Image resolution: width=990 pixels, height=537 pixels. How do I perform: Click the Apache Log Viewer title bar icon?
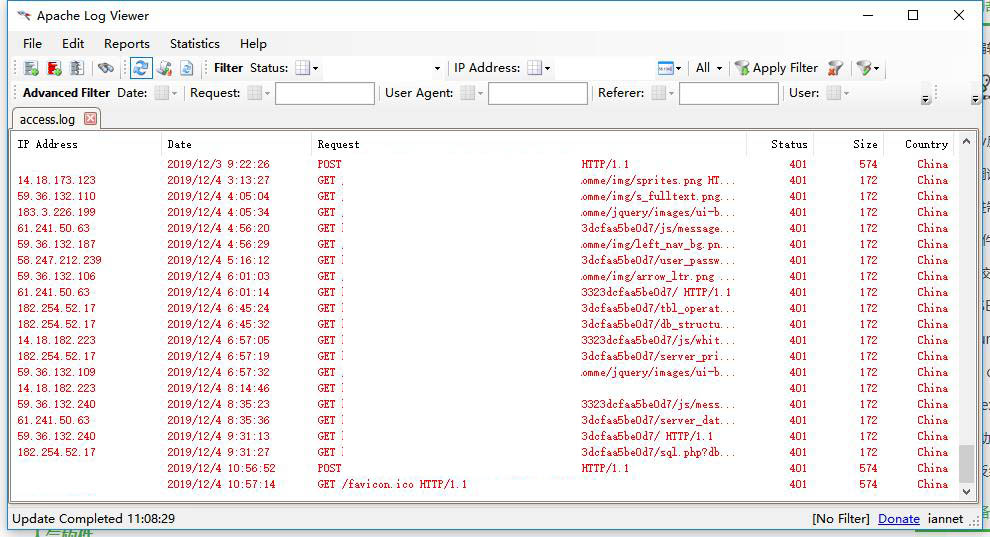coord(24,15)
